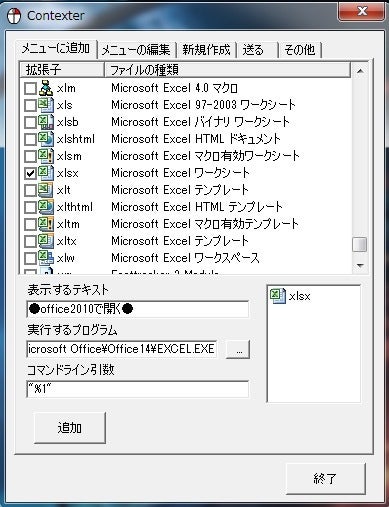Click the Contexter app icon in title bar
This screenshot has width=389, height=507.
tap(14, 16)
